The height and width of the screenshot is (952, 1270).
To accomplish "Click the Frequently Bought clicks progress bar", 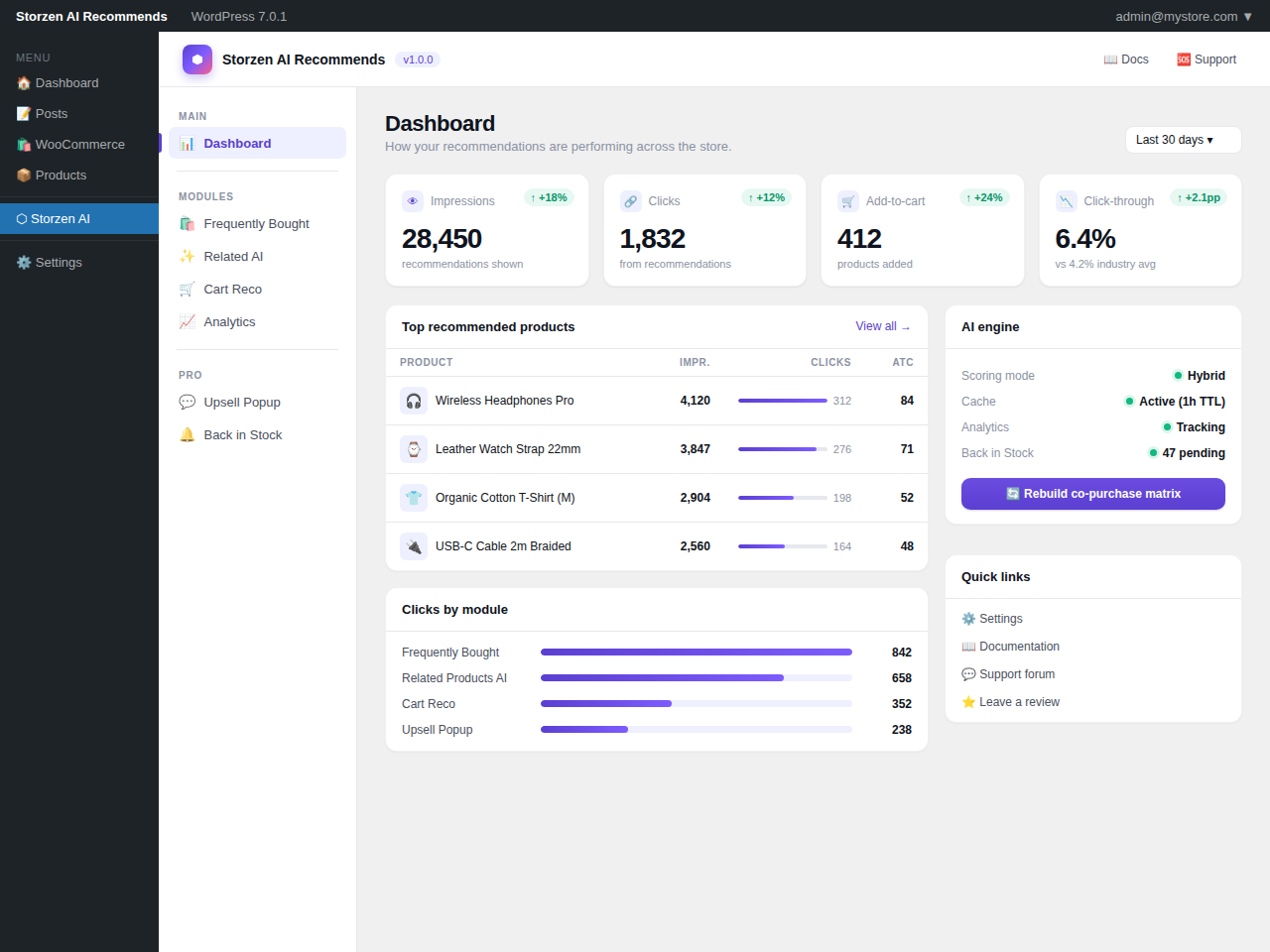I will tap(697, 653).
